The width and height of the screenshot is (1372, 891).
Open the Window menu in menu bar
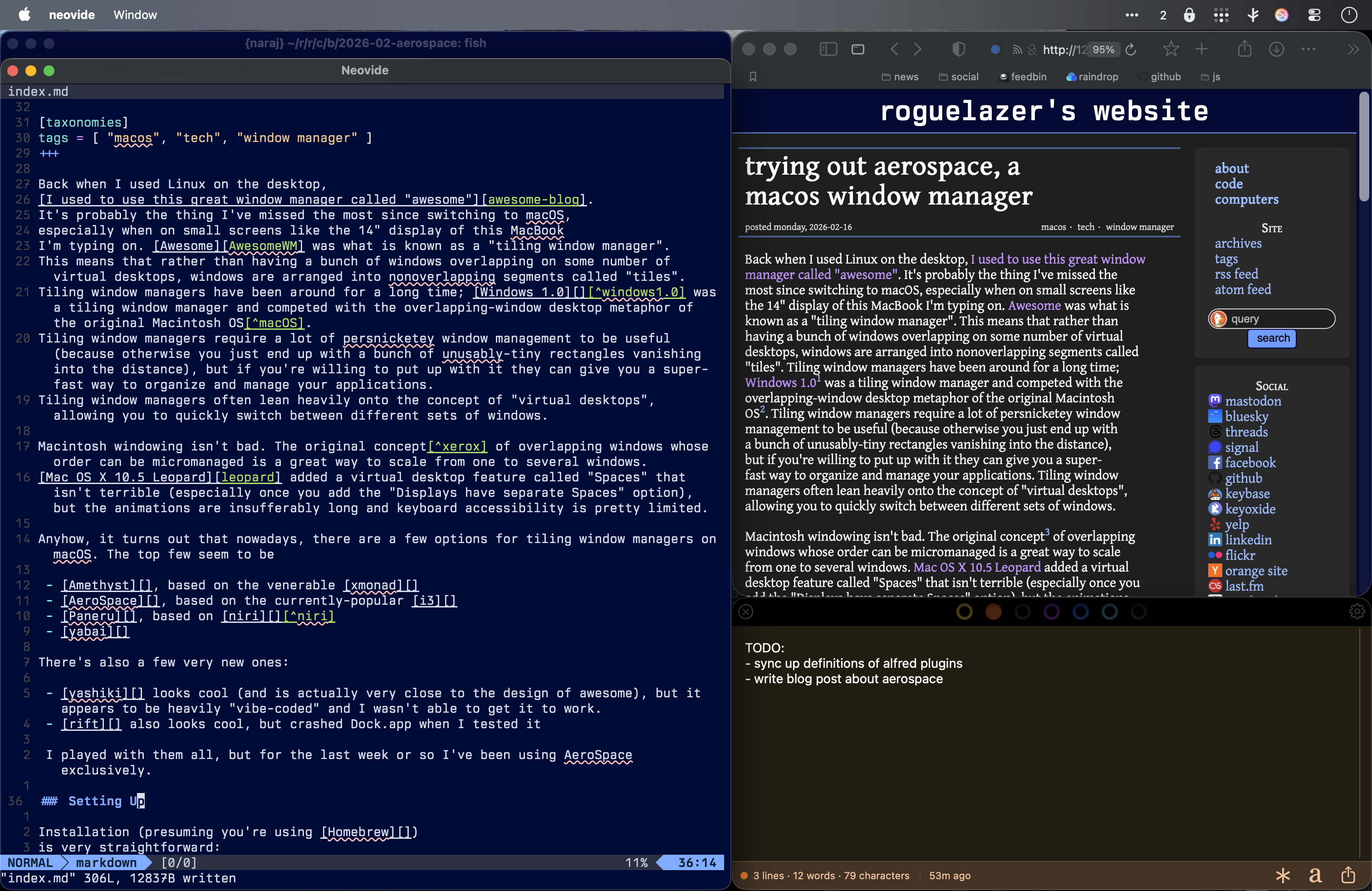pos(135,15)
